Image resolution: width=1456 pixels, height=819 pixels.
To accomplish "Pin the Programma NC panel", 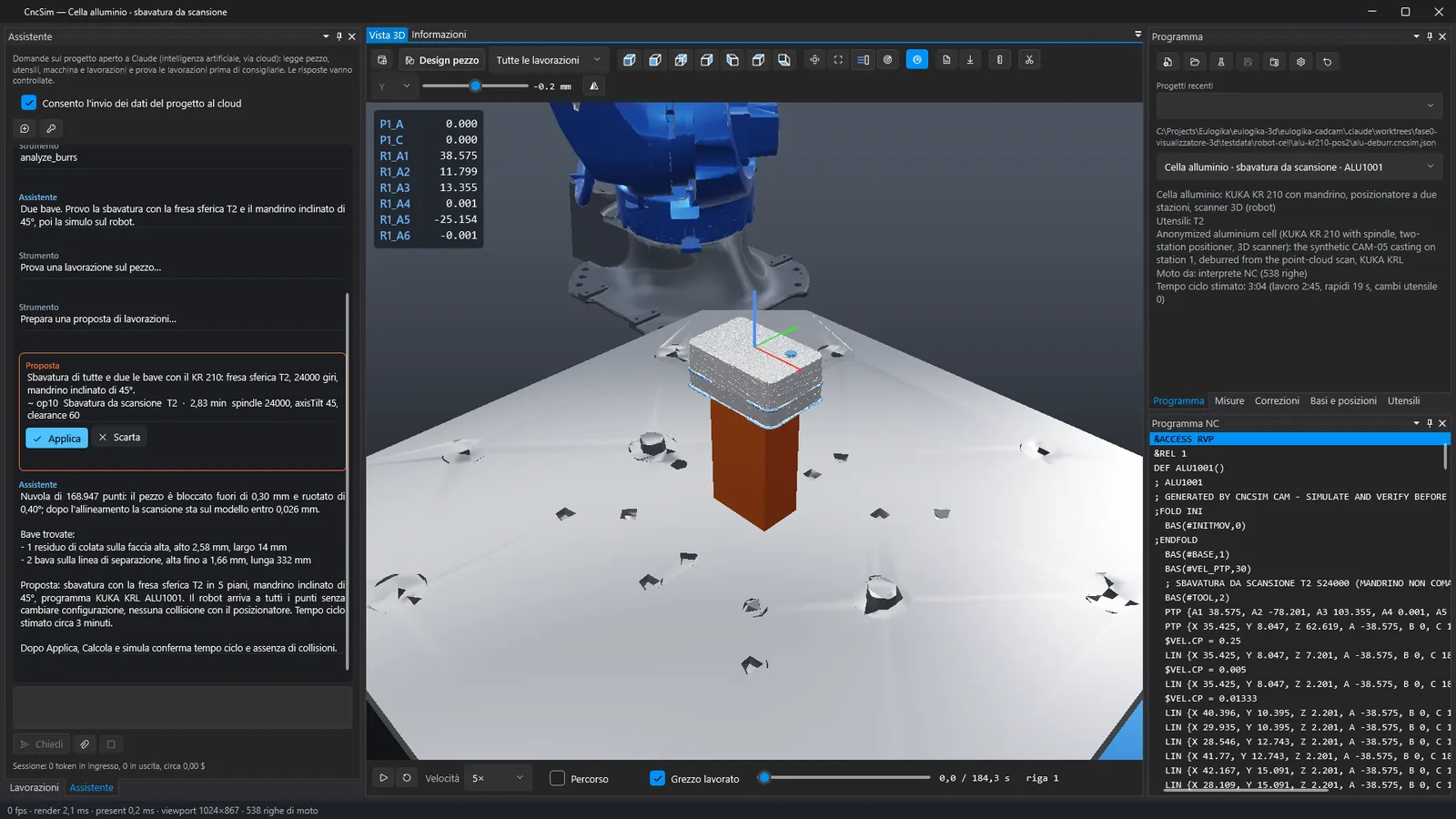I will 1430,423.
